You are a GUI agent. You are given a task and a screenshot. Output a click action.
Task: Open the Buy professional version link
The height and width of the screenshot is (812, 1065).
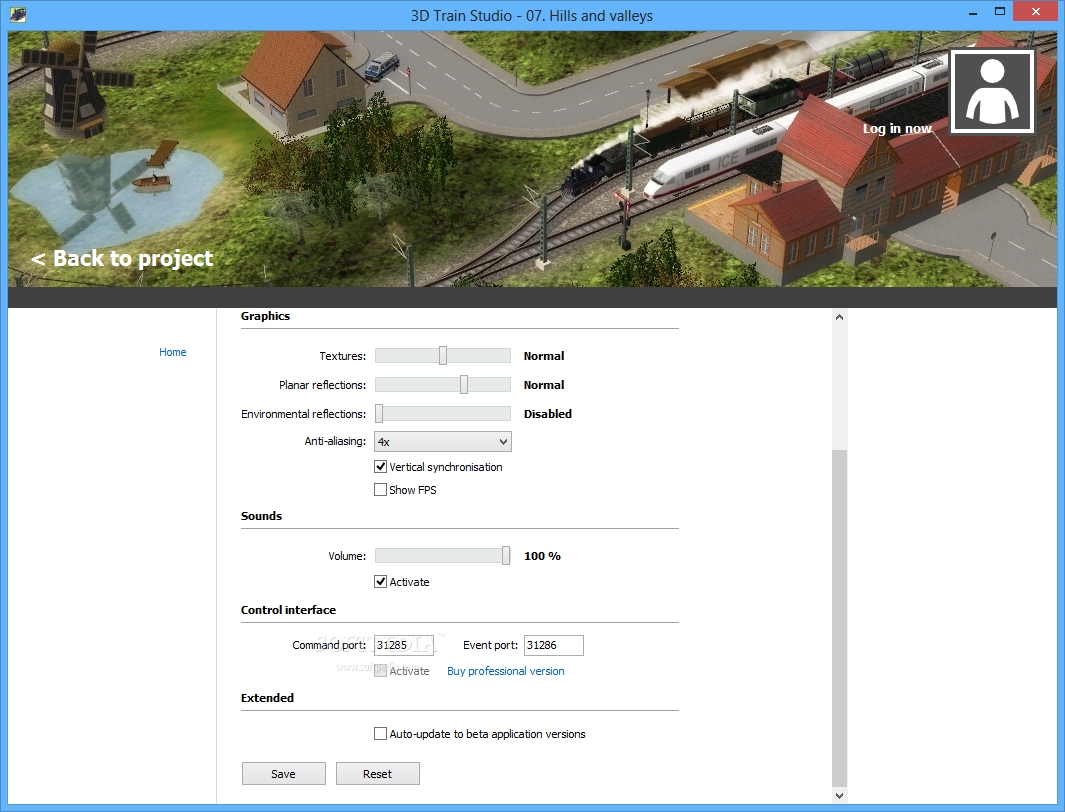click(505, 671)
